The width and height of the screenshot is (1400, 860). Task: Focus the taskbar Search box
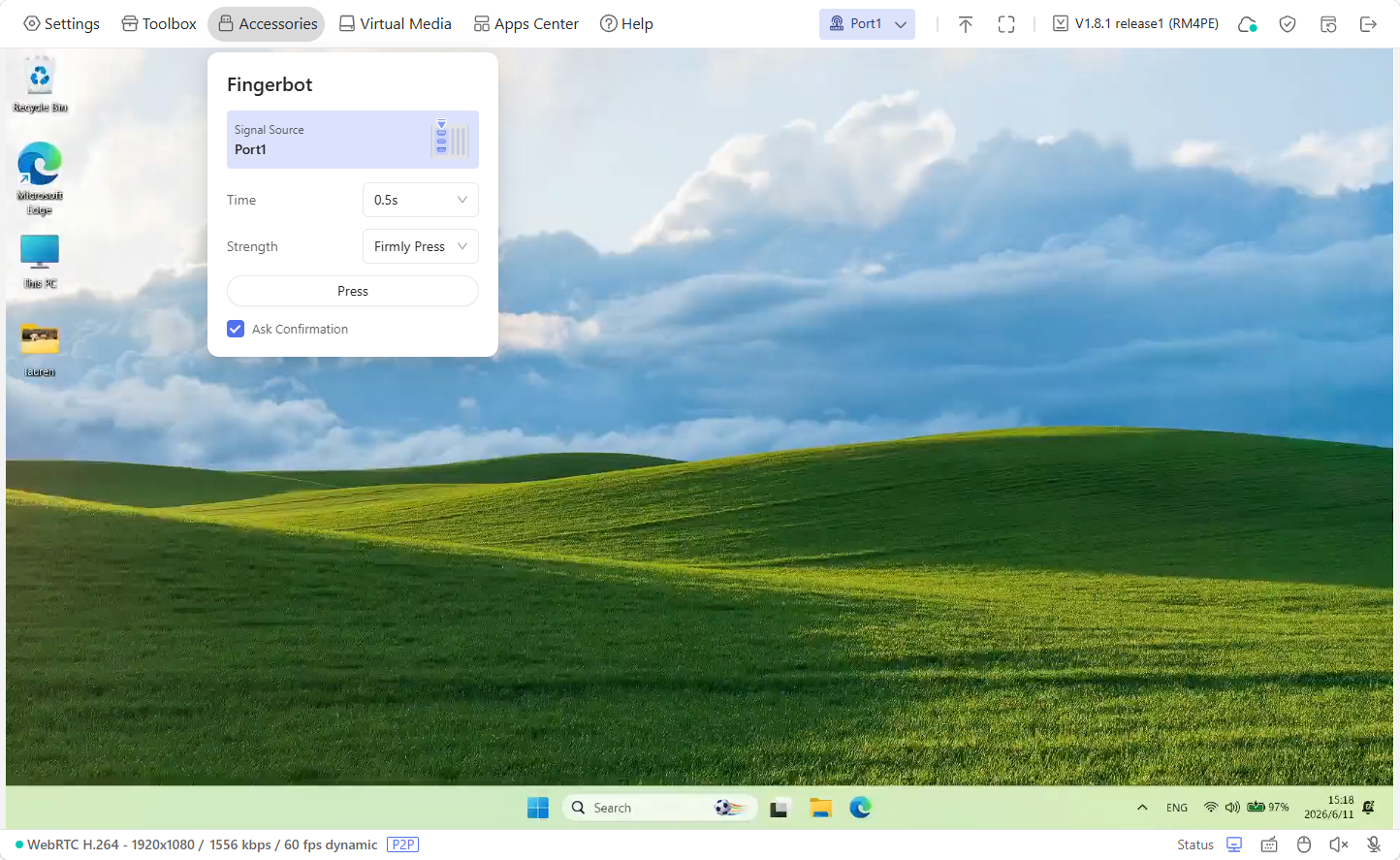click(x=659, y=808)
